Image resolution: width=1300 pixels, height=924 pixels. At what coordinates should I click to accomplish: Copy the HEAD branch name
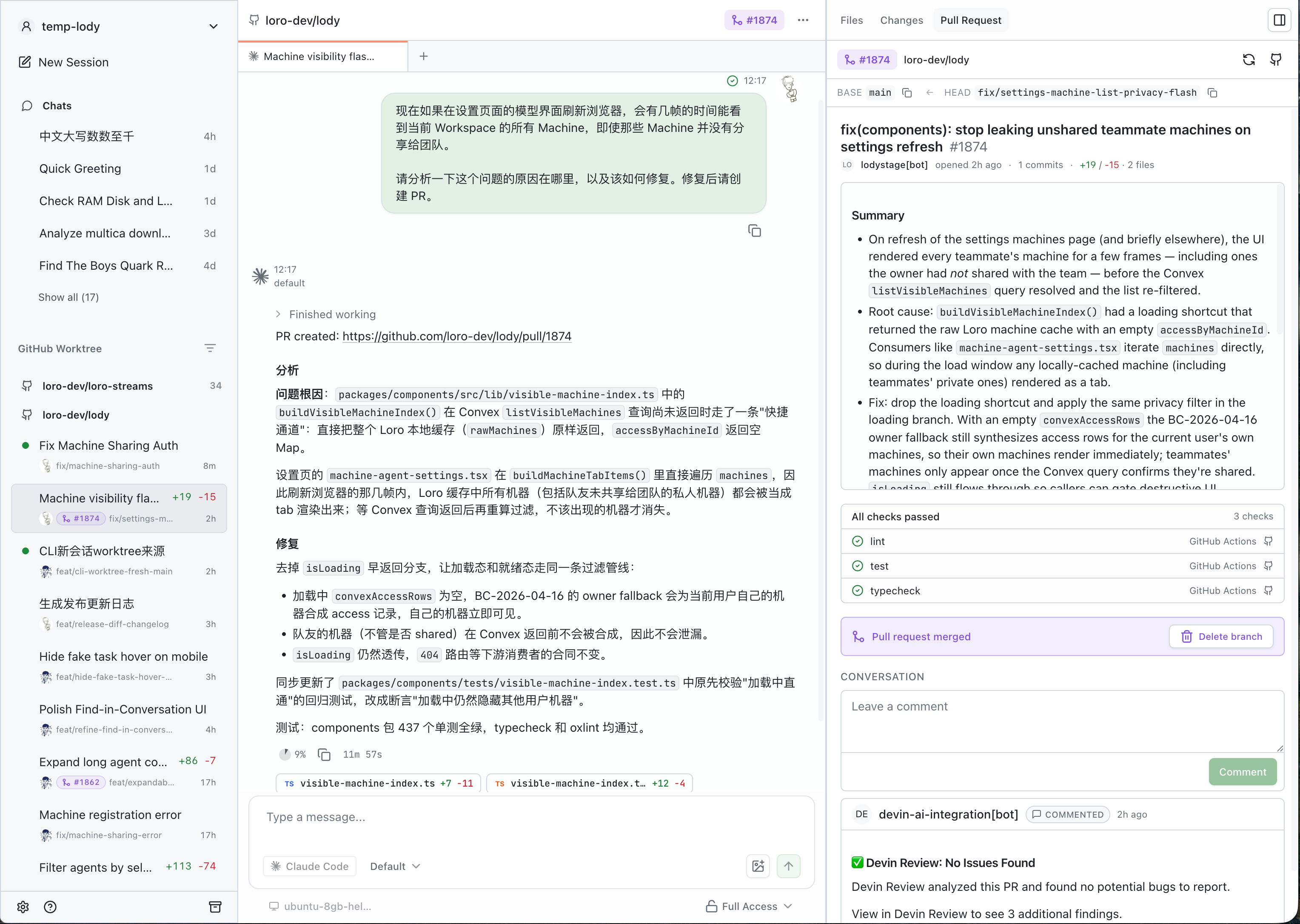point(1212,93)
